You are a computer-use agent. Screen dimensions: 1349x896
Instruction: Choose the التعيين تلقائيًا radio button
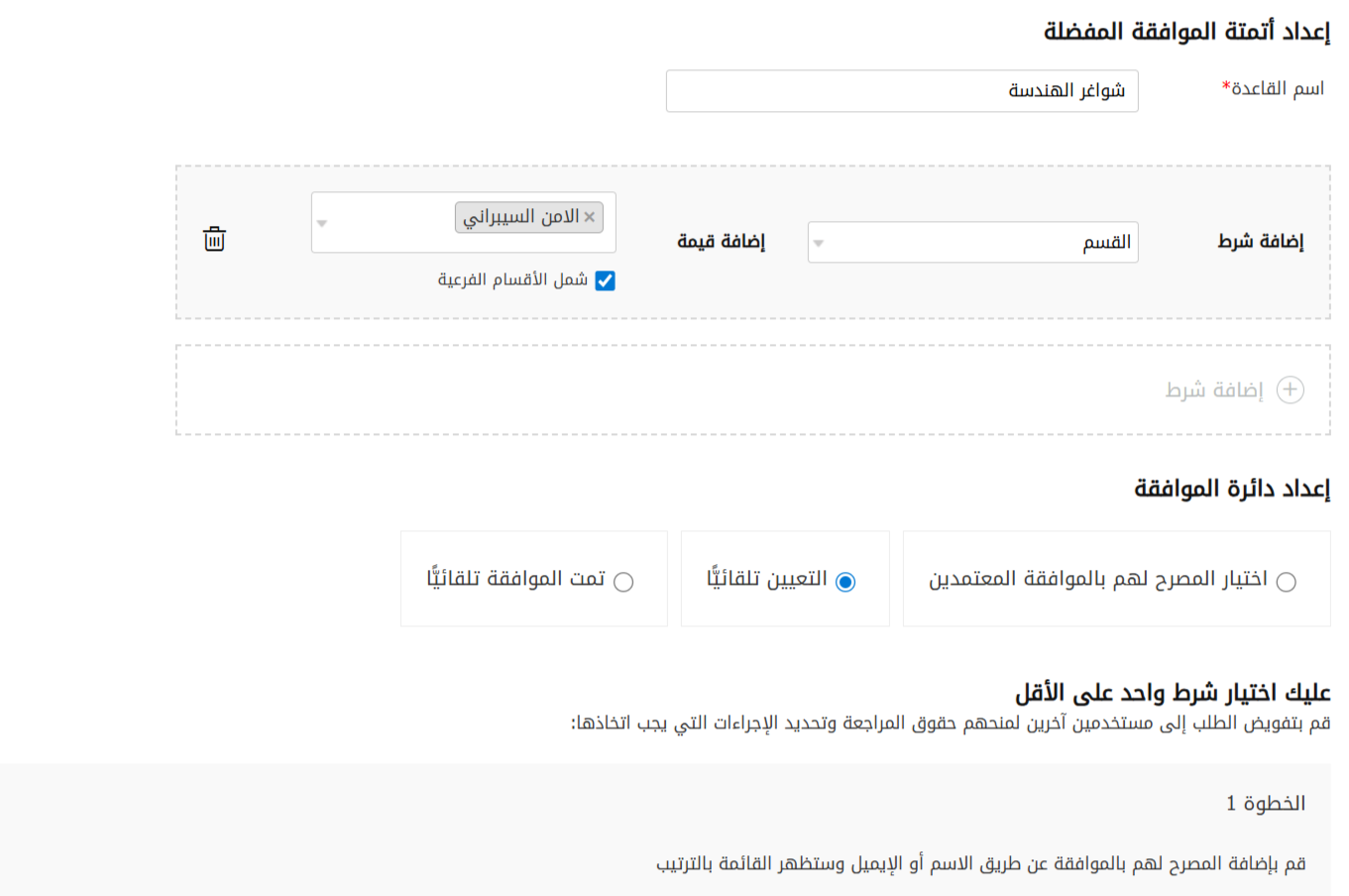tap(844, 582)
